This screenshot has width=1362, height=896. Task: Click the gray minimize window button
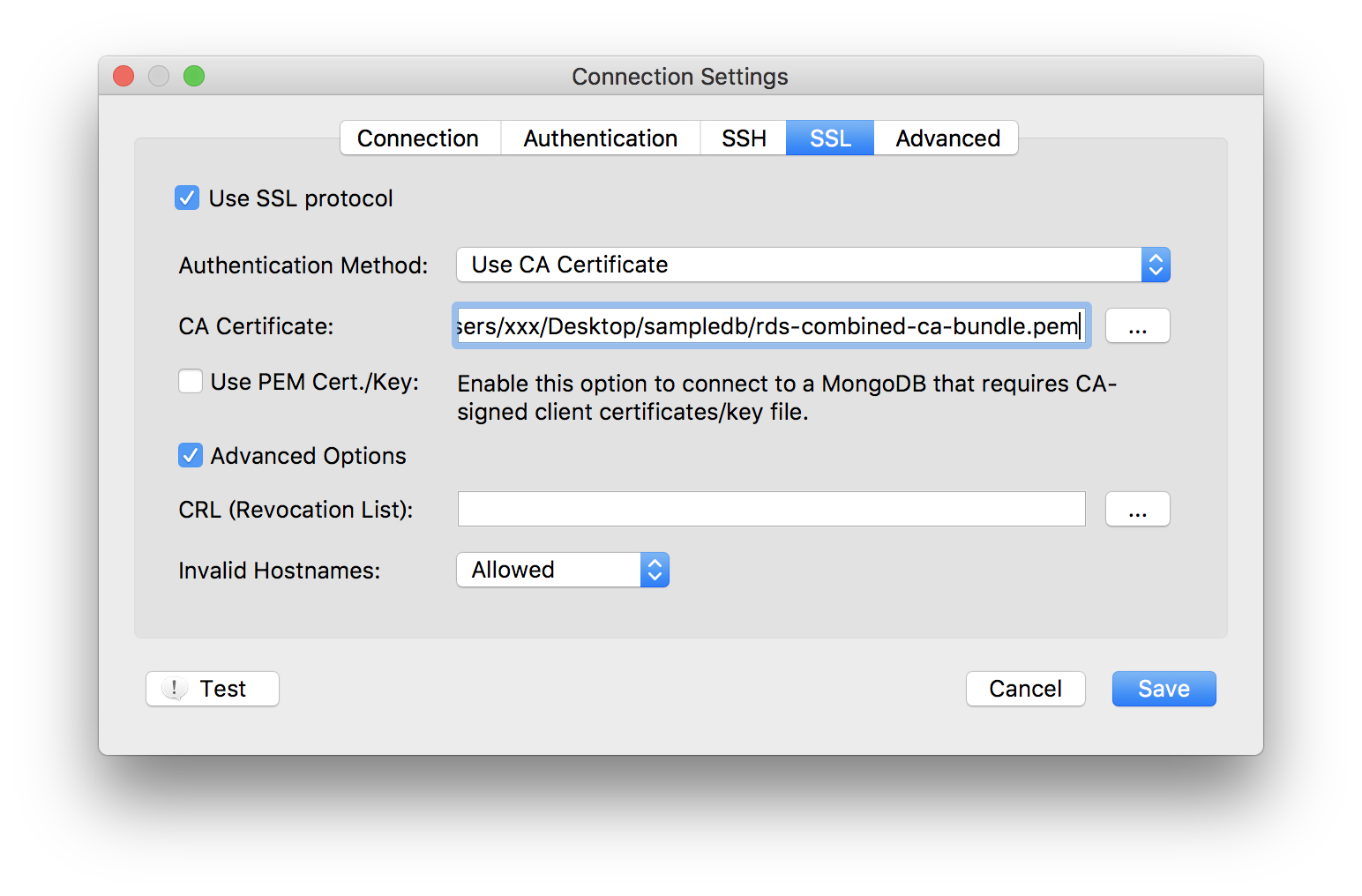159,77
